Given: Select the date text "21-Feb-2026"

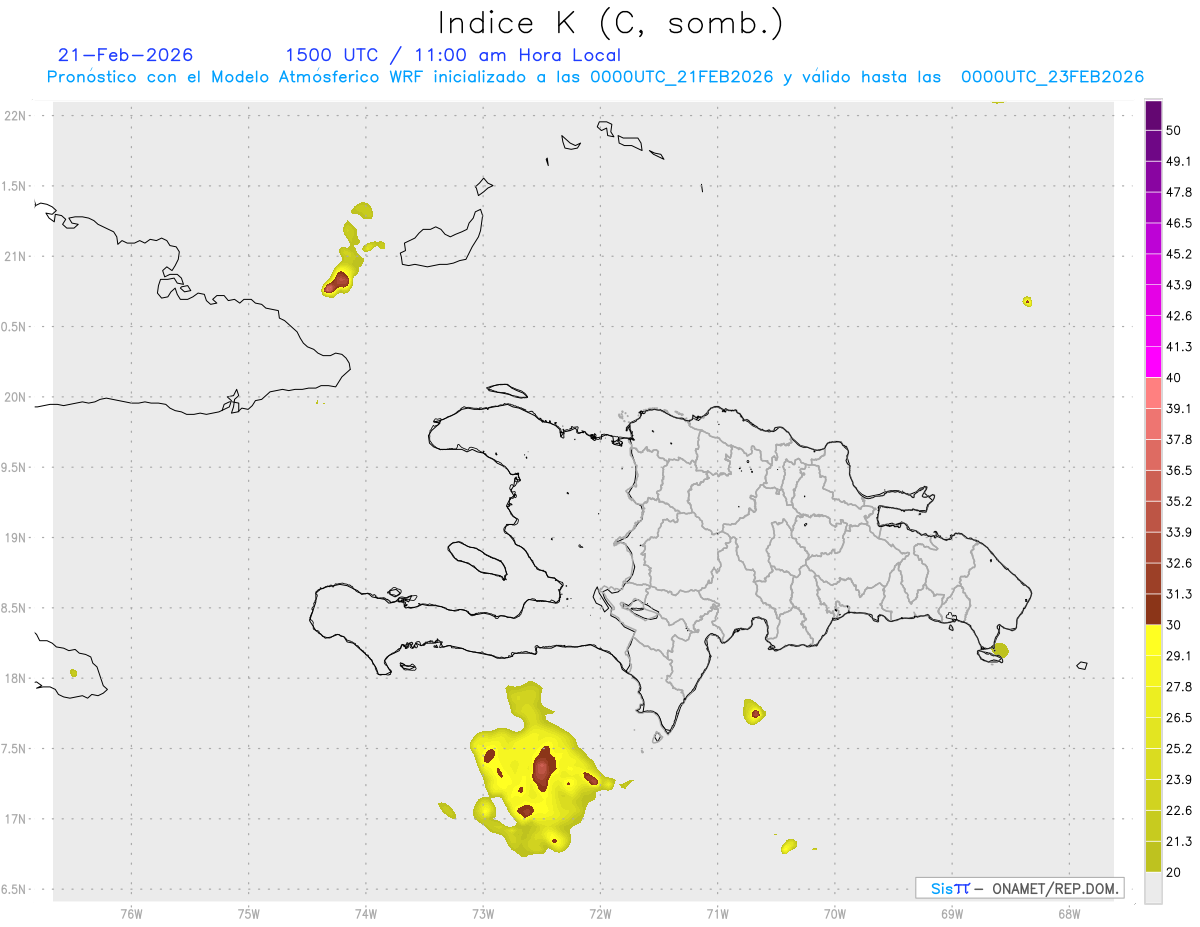Looking at the screenshot, I should pyautogui.click(x=126, y=55).
